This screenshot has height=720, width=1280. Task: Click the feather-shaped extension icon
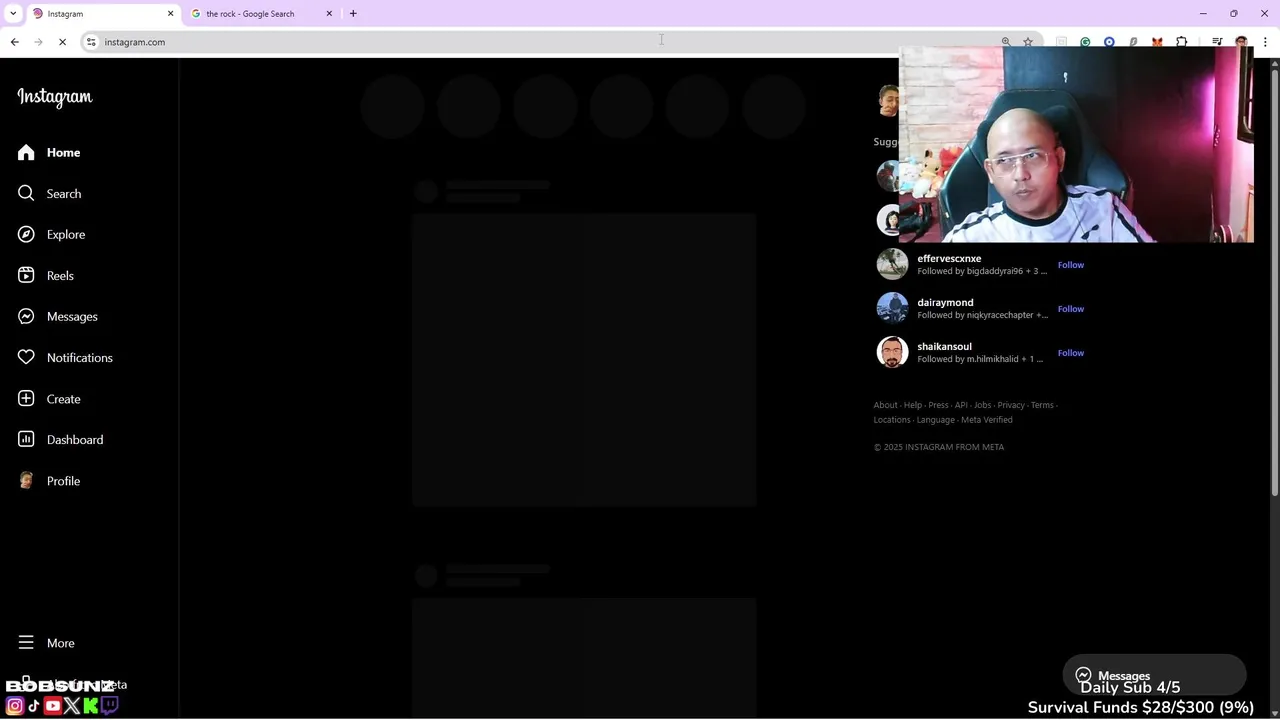tap(1133, 42)
